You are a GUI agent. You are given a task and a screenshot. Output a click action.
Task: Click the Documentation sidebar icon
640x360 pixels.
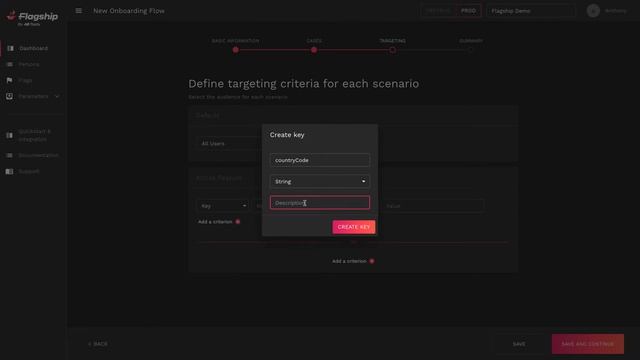click(x=9, y=156)
